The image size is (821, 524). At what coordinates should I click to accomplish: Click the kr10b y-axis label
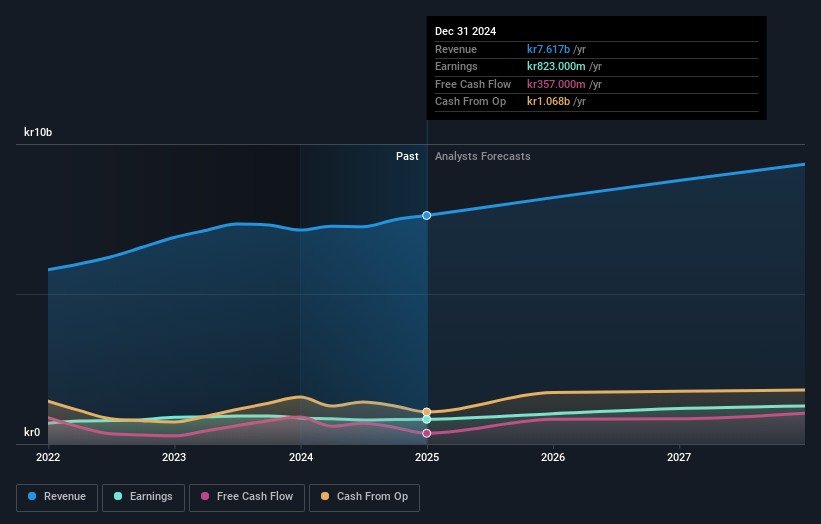click(x=38, y=132)
